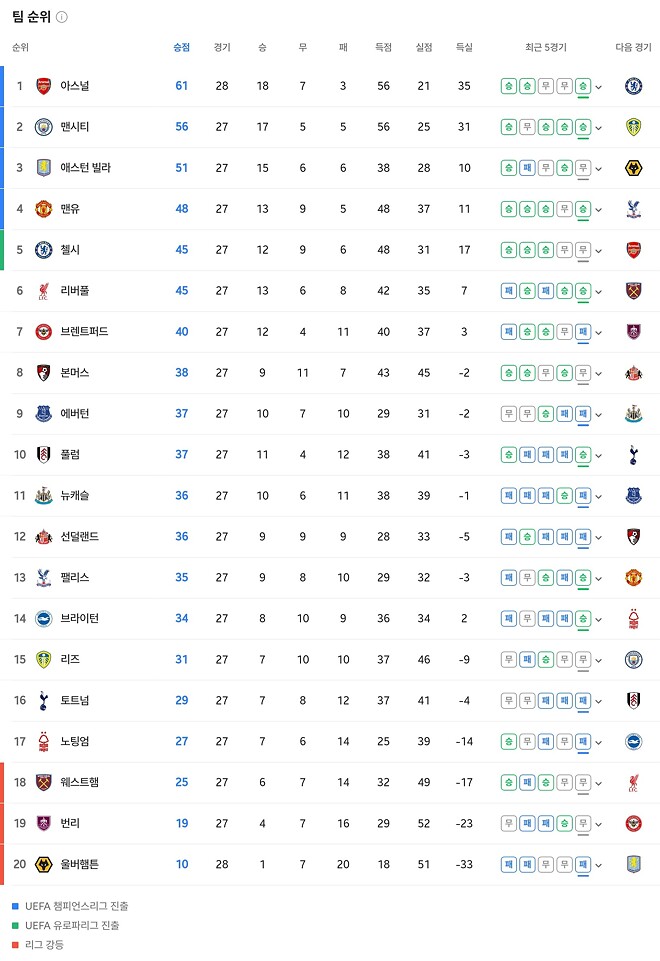Viewport: 660px width, 961px height.
Task: Expand Liverpool's recent form dropdown arrow
Action: [599, 292]
